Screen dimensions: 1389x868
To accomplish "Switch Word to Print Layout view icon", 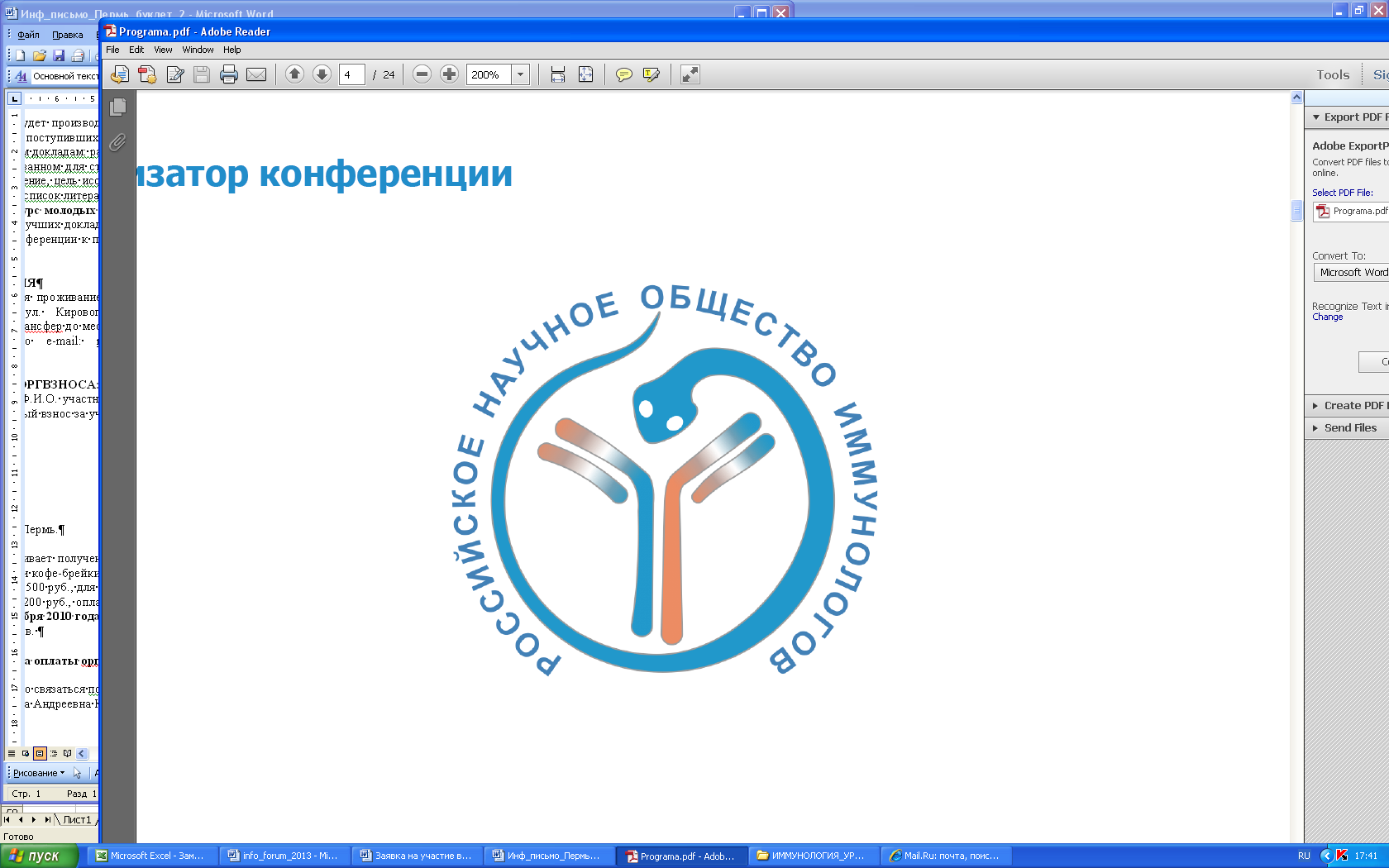I will click(x=39, y=754).
